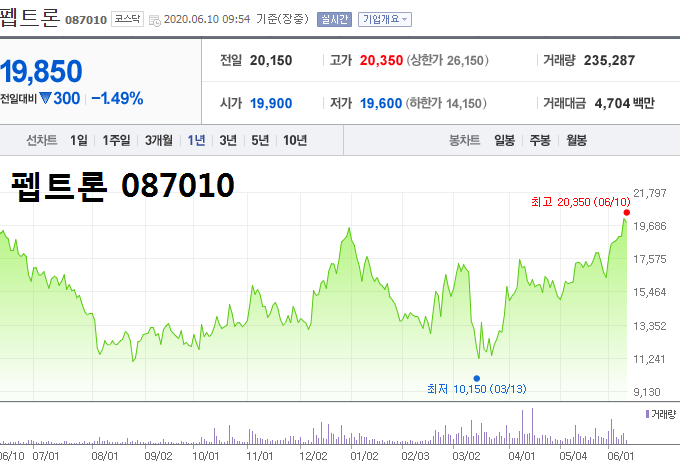Click the 최고 20,350 (06/10) label
680x474 pixels.
(x=581, y=202)
